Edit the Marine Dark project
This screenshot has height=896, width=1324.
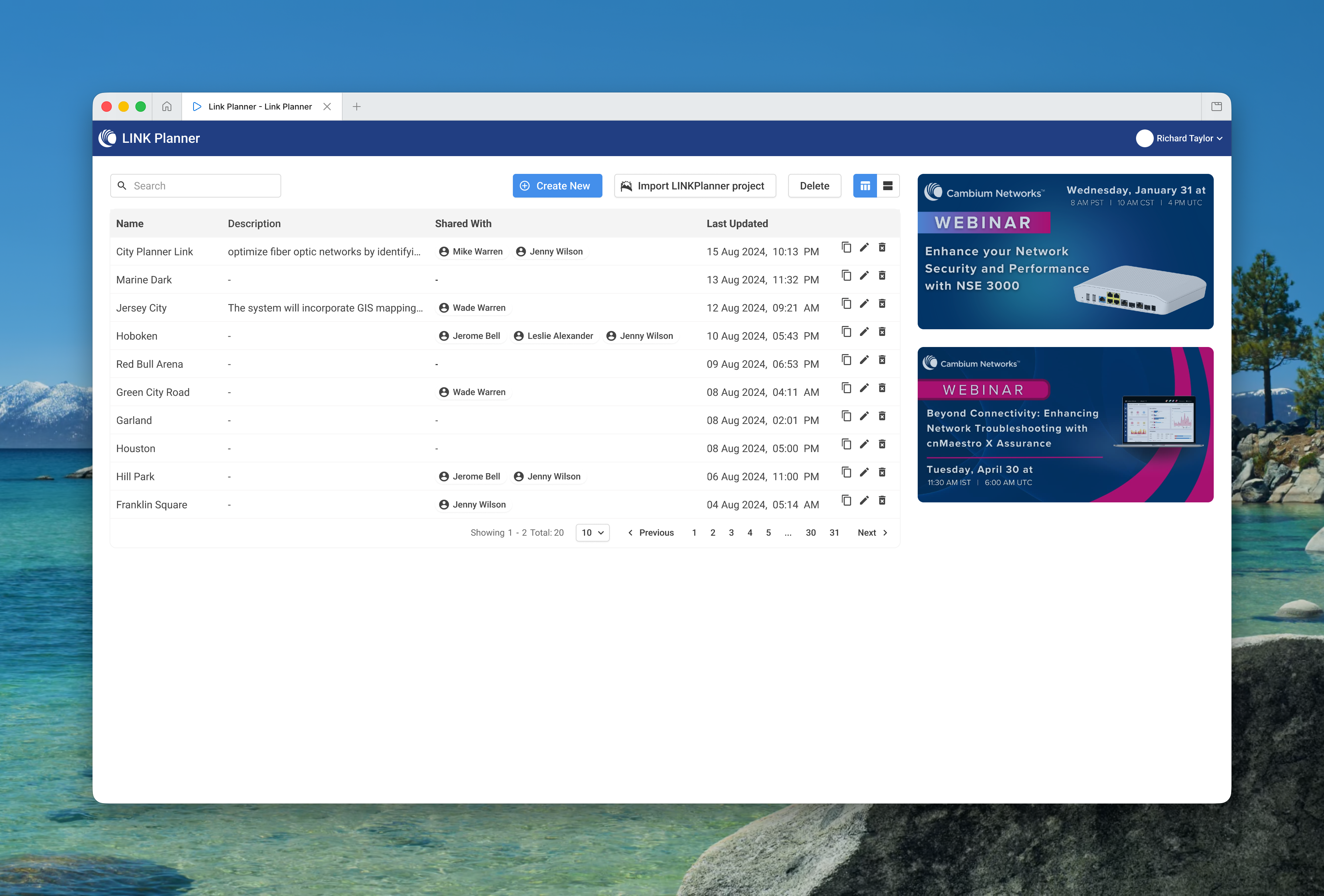(864, 275)
